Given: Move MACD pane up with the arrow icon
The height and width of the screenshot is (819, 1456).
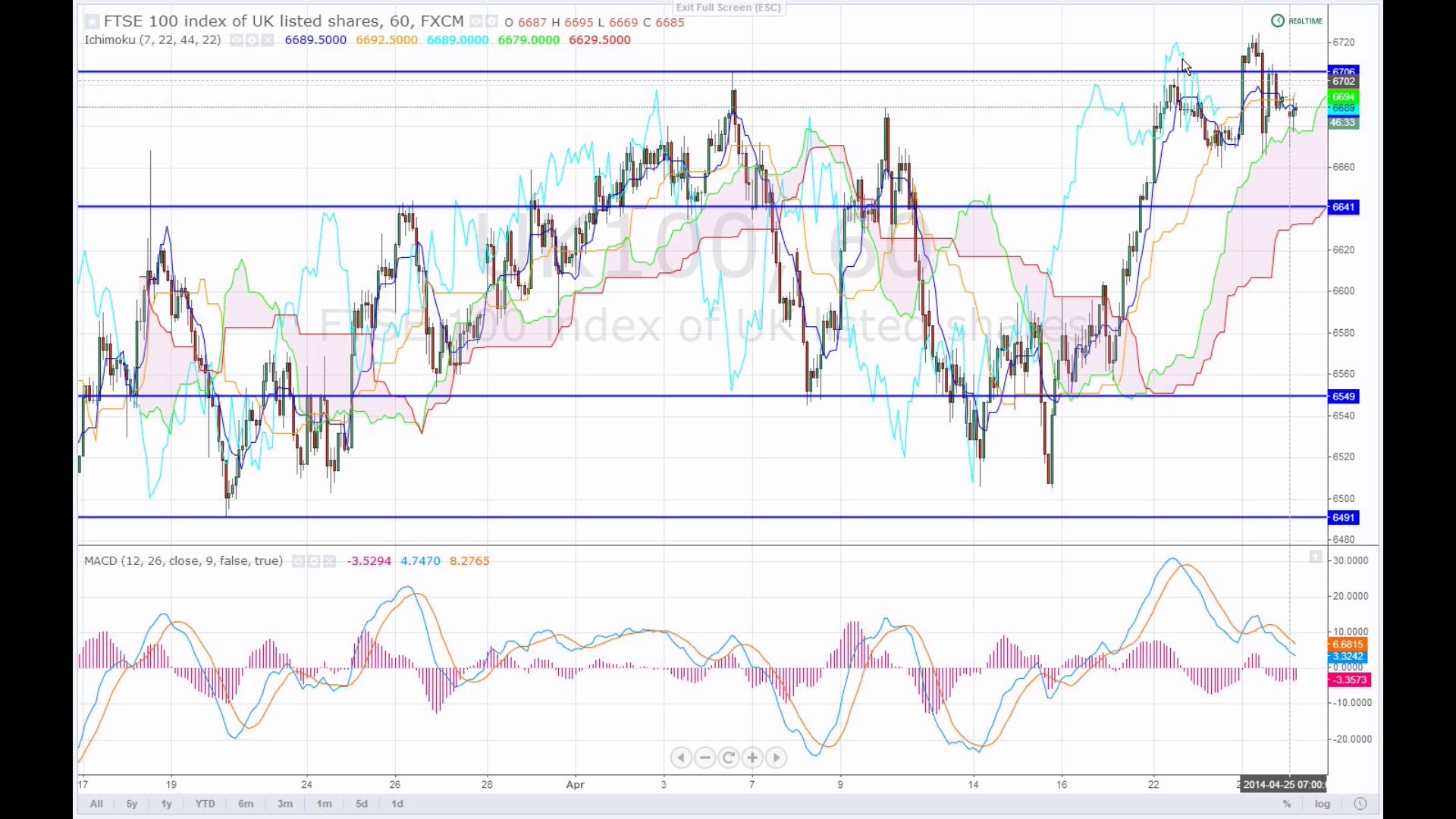Looking at the screenshot, I should [x=1315, y=557].
